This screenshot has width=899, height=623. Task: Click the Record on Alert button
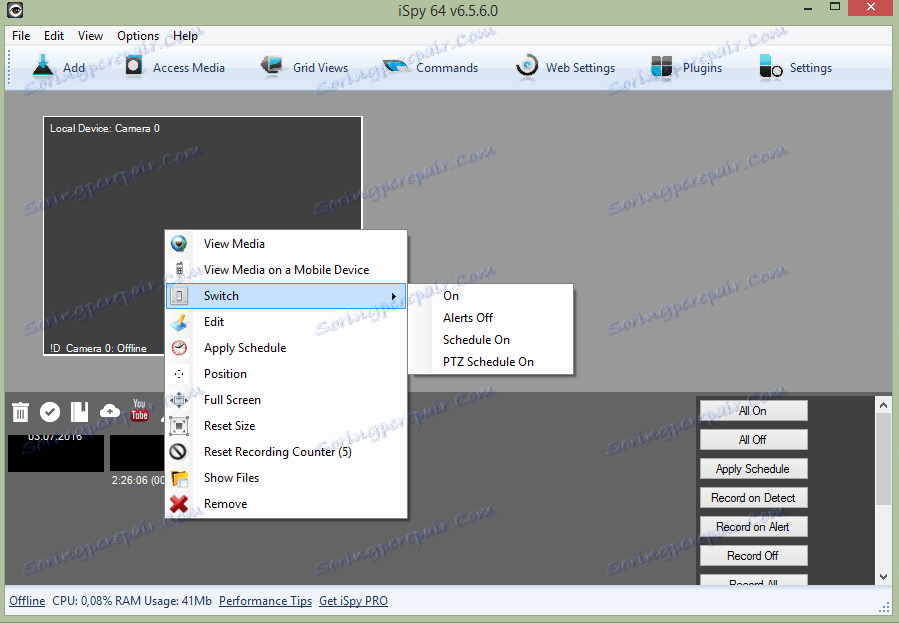pyautogui.click(x=753, y=527)
